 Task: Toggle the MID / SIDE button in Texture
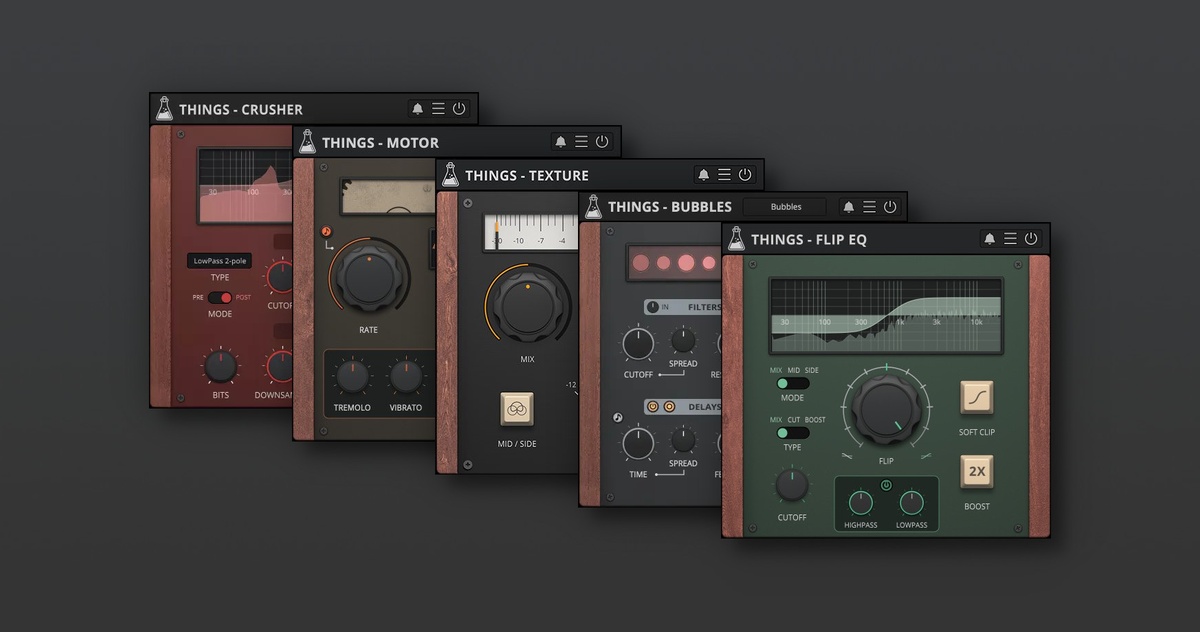517,409
